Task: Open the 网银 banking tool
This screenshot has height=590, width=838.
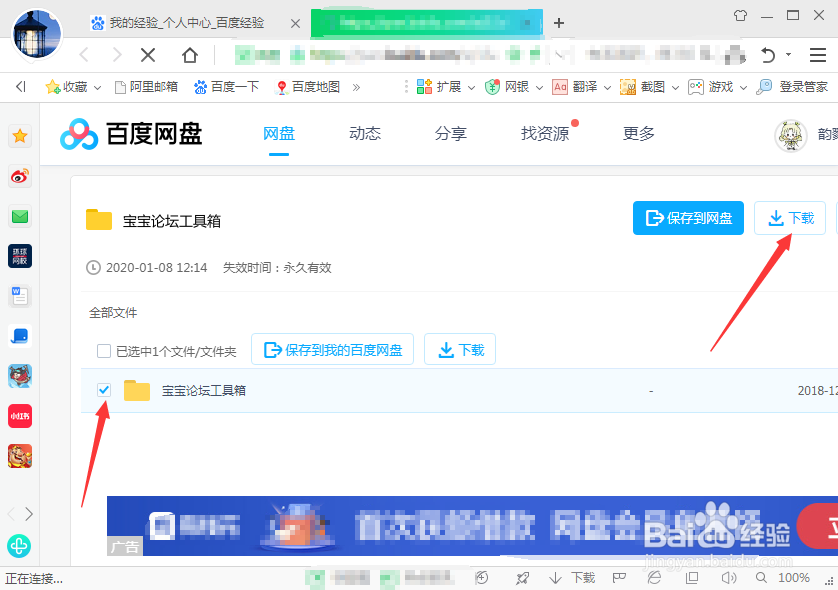Action: pos(507,87)
